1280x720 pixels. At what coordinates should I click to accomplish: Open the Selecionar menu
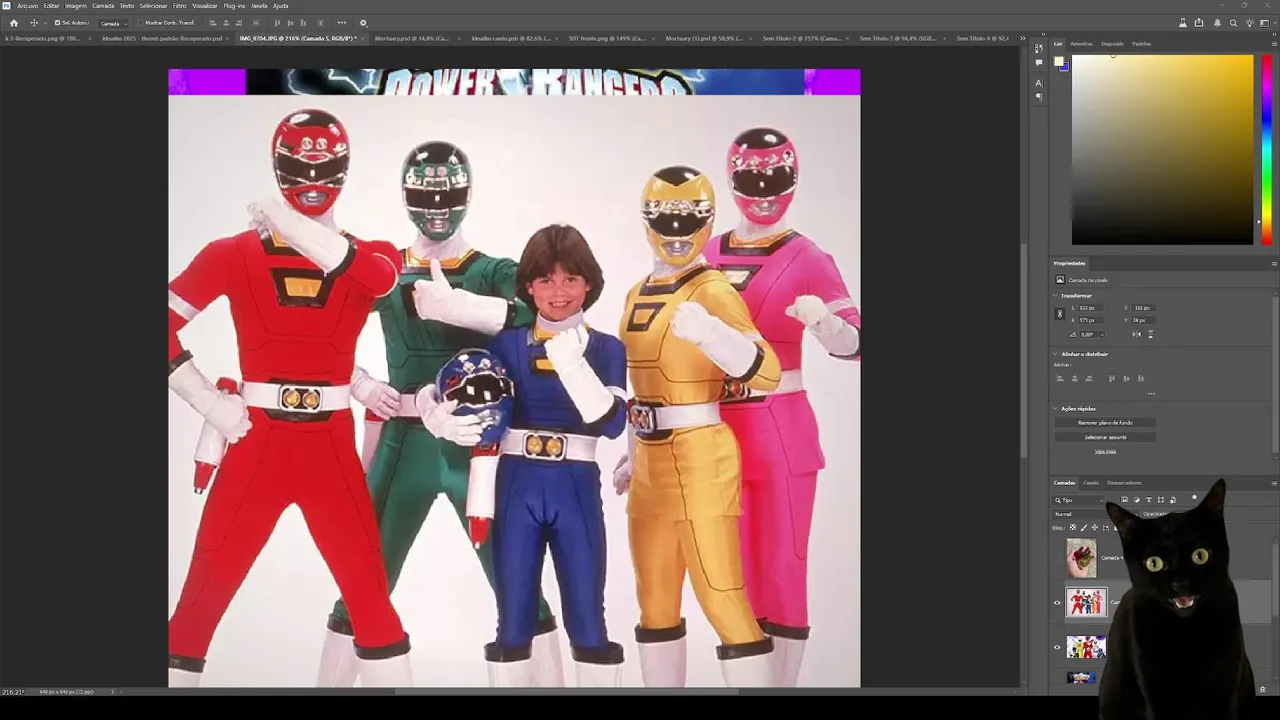click(153, 6)
